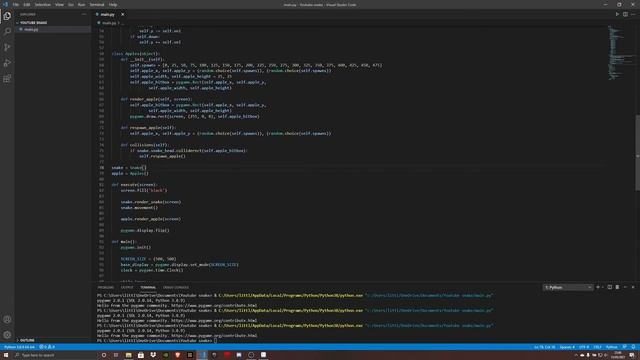Switch to the Output panel tab
Viewport: 640px width, 360px height.
tap(127, 287)
